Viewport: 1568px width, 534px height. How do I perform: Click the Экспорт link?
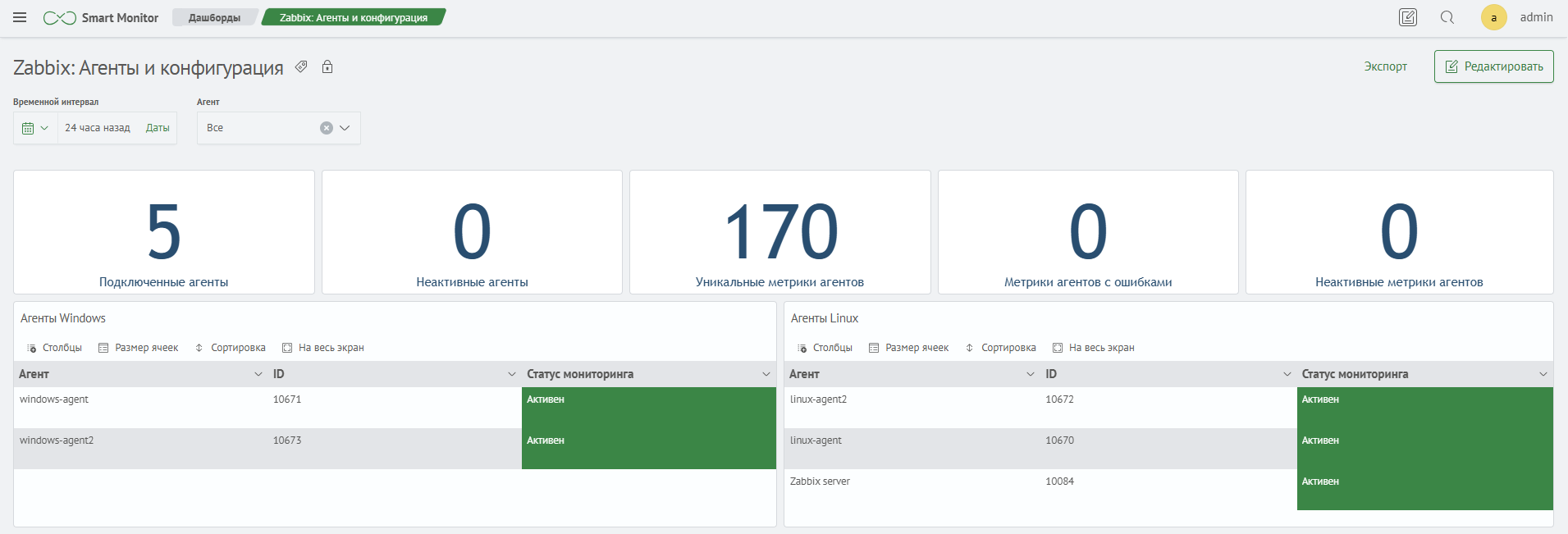1385,66
